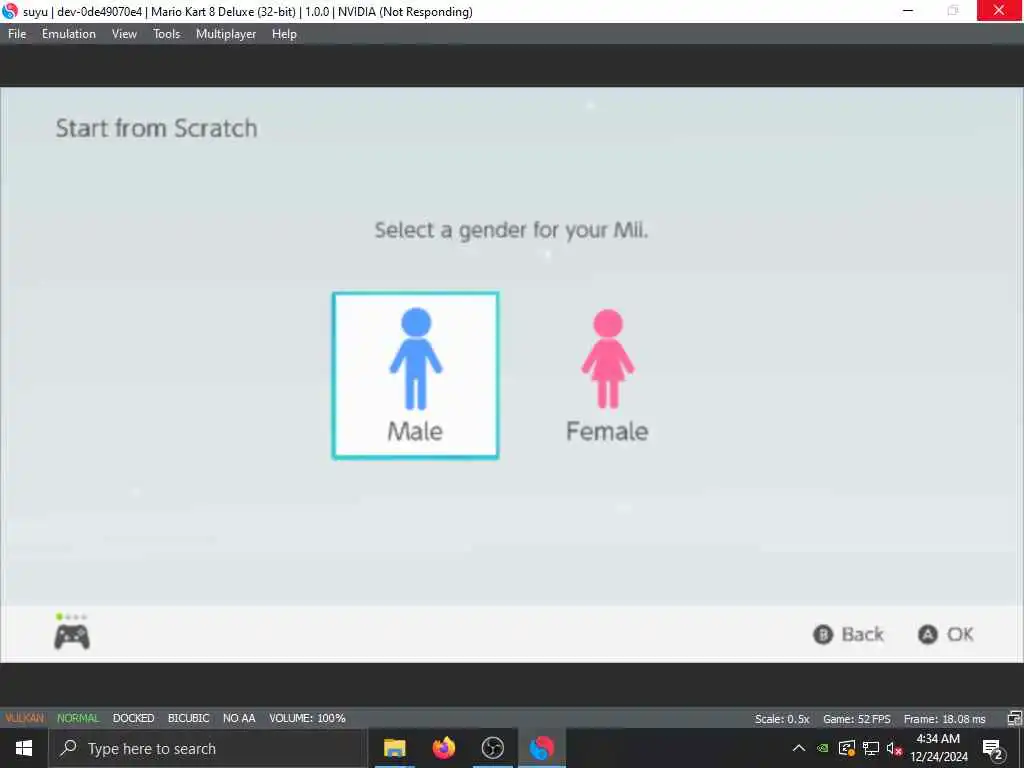Screen dimensions: 1024x768
Task: Open the Emulation menu
Action: tap(69, 34)
